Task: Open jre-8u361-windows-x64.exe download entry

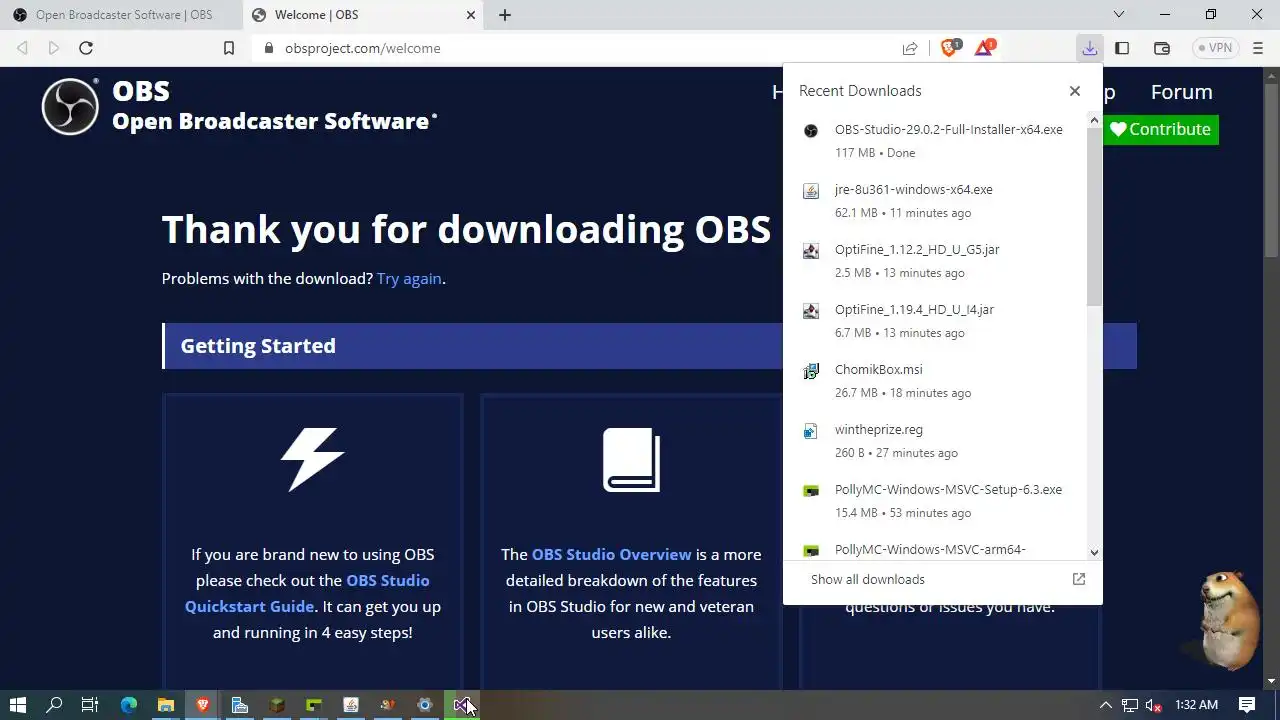Action: [935, 200]
